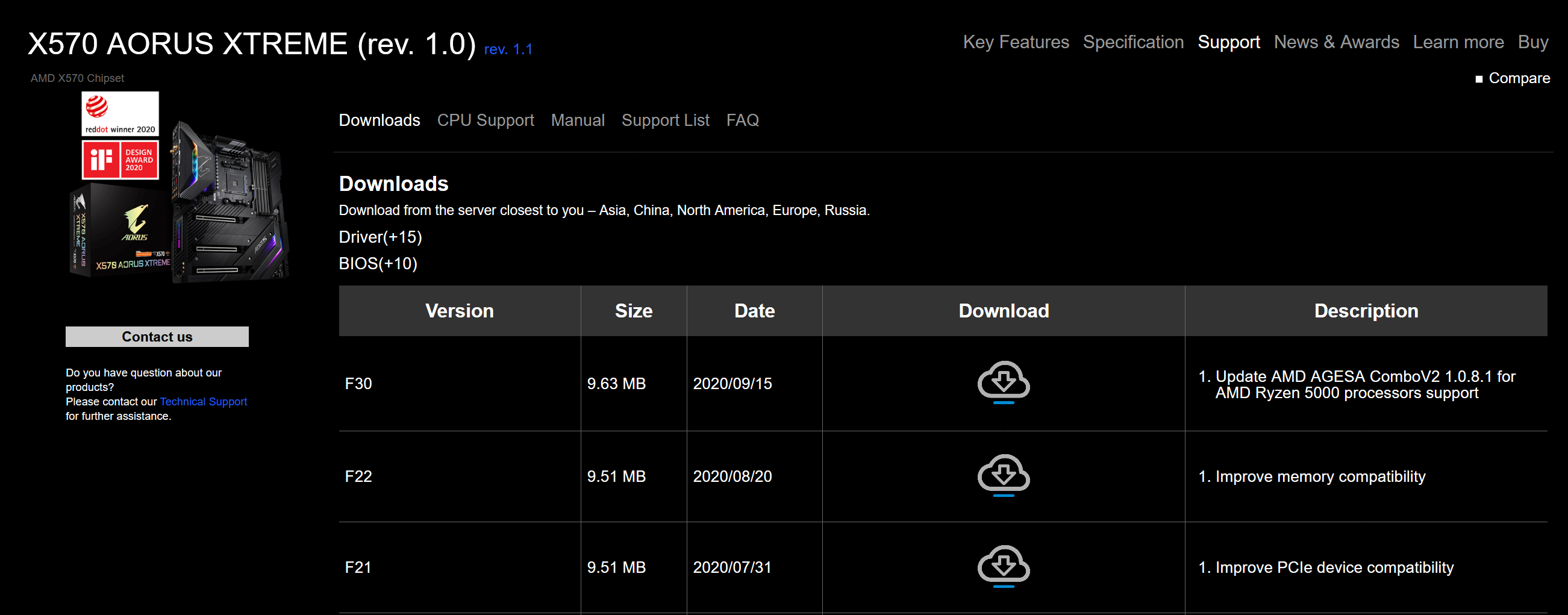1568x615 pixels.
Task: Click the 2020/07/31 date cell
Action: 754,567
